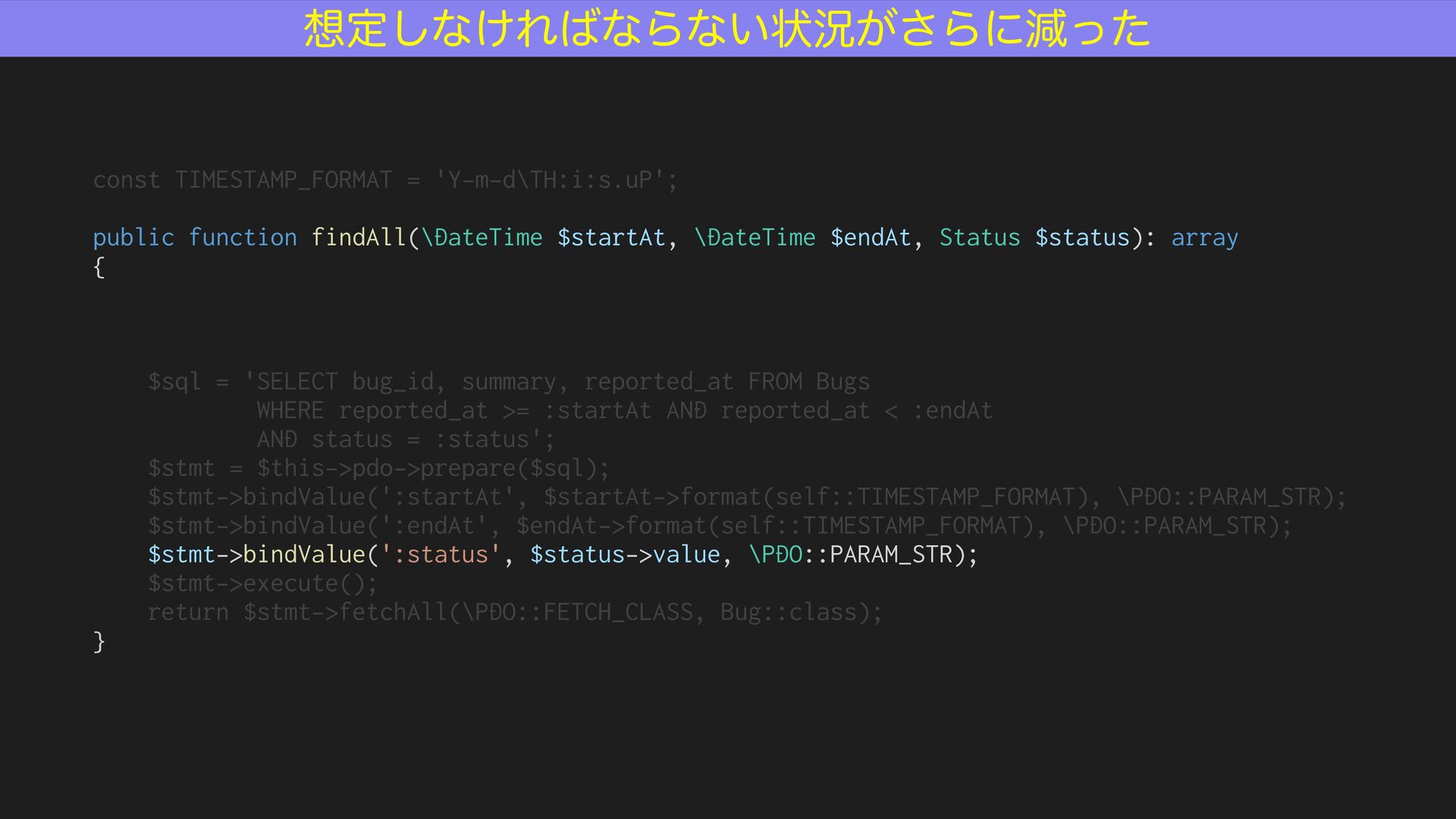The image size is (1456, 819).
Task: Click the WHERE reported_at SQL line
Action: [623, 411]
